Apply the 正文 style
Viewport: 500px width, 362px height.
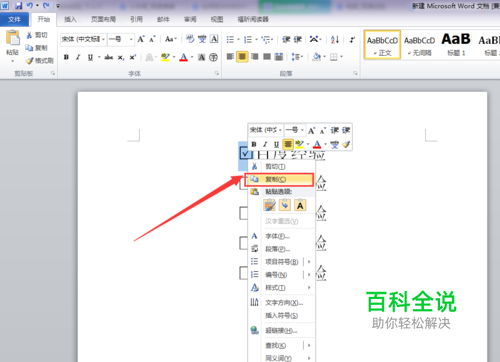click(382, 45)
